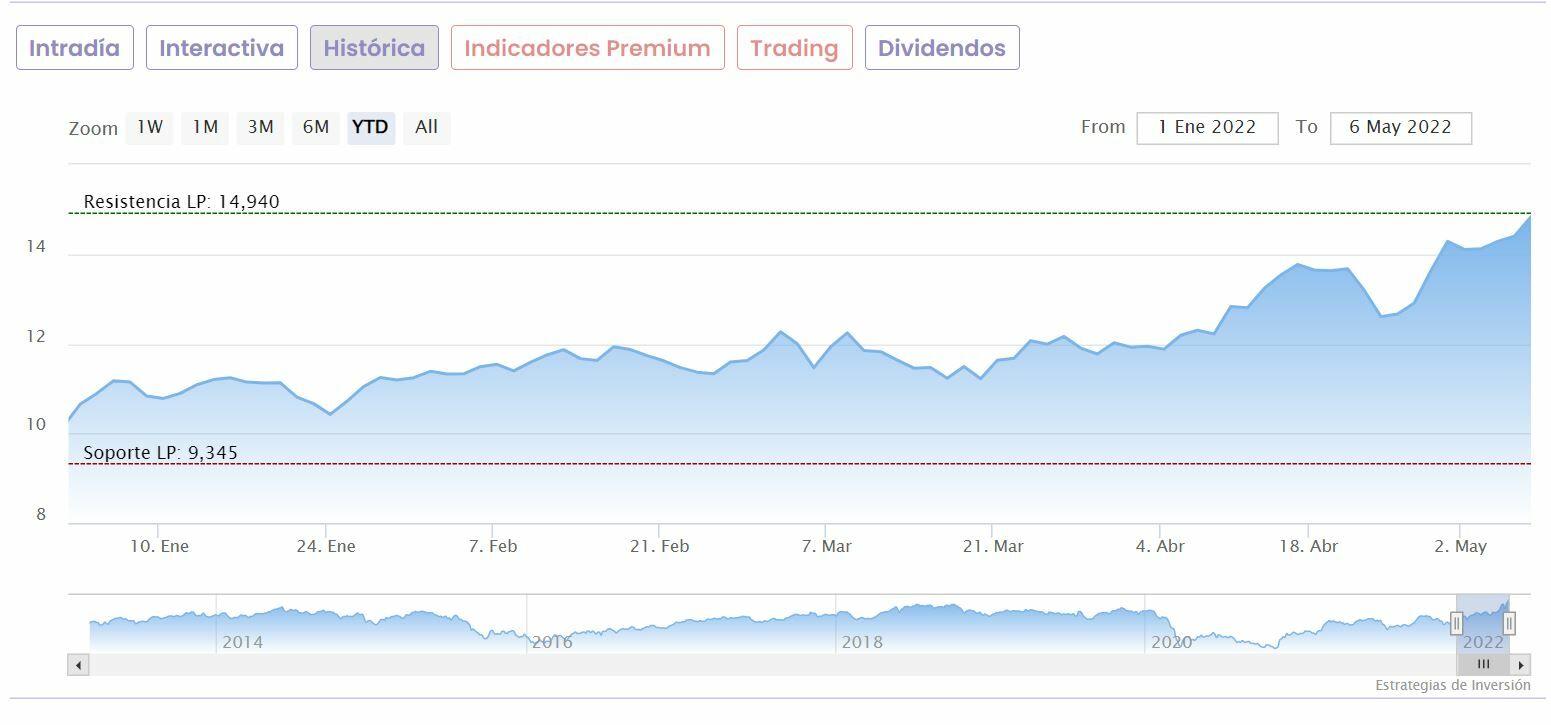This screenshot has width=1551, height=725.
Task: Click the scrollbar thumb grip
Action: [x=1483, y=664]
